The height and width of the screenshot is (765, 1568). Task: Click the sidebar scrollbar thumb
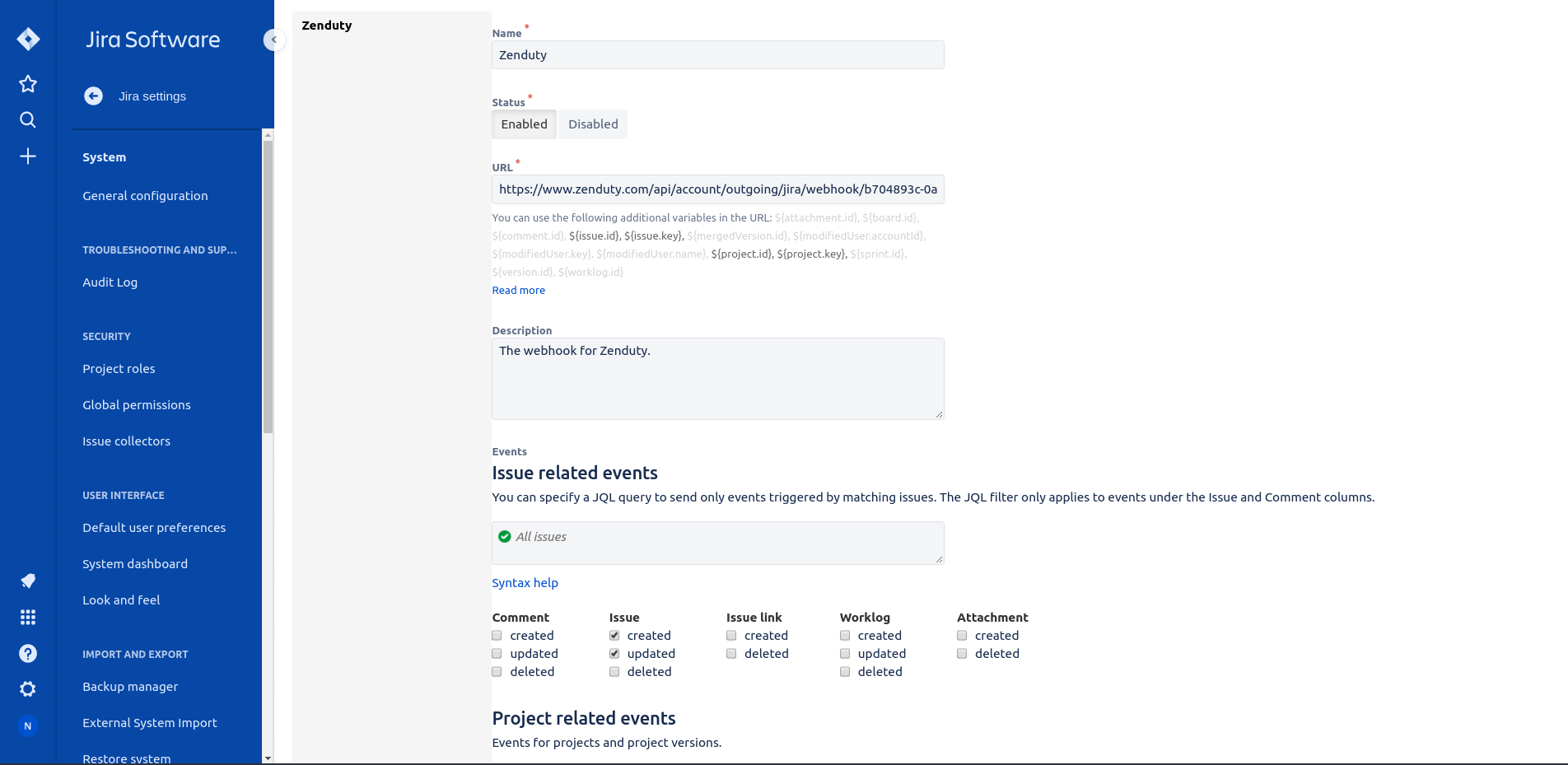point(268,287)
